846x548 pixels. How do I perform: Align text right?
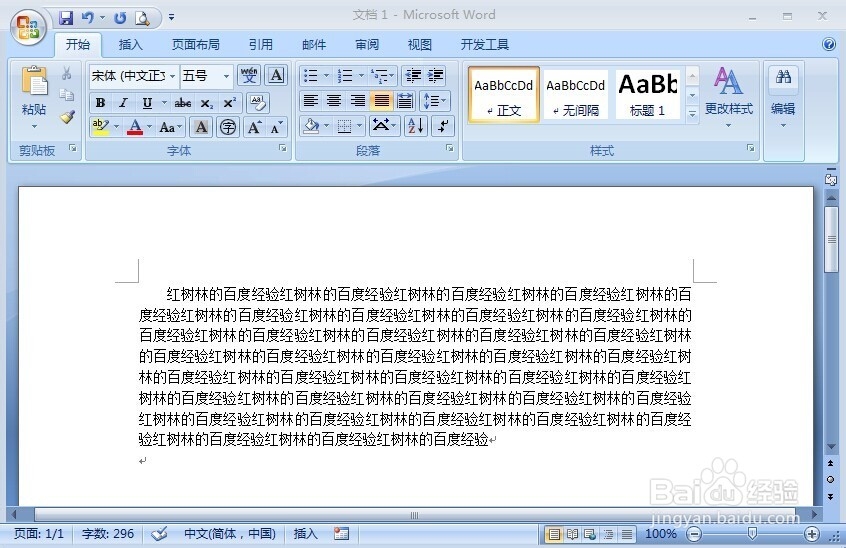point(358,101)
